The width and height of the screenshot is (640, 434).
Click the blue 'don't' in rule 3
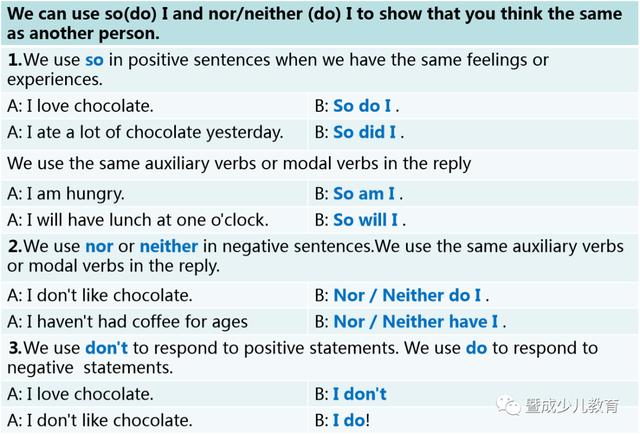tap(107, 348)
